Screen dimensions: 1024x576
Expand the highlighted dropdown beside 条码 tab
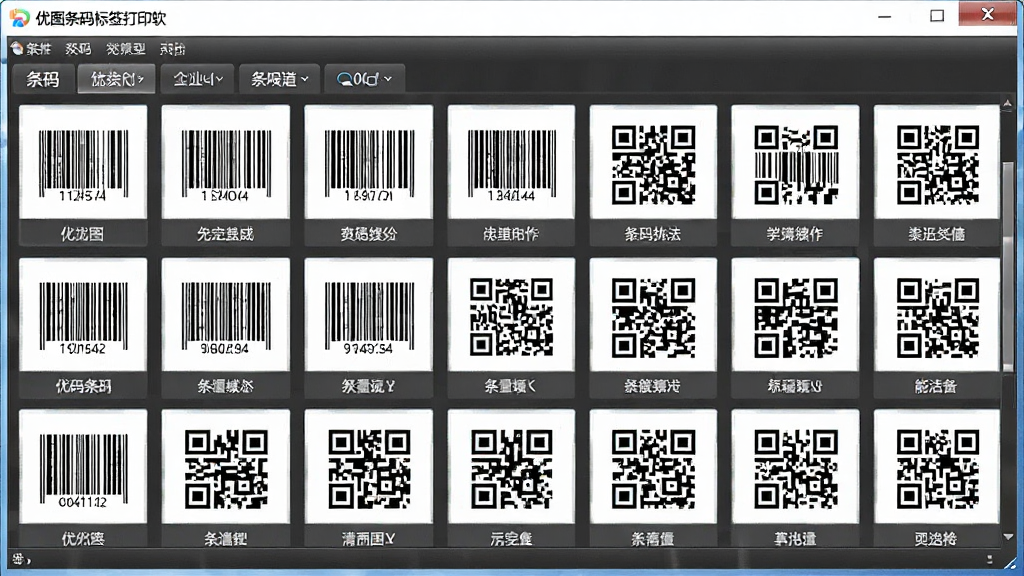point(116,79)
